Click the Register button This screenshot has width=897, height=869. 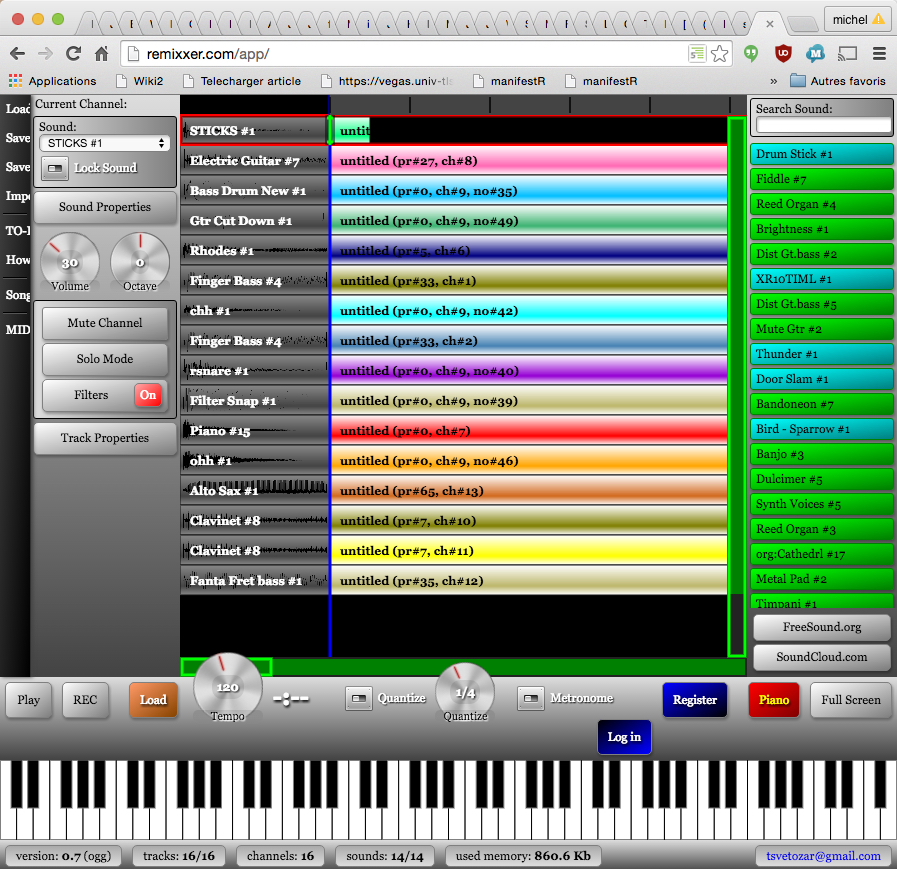694,700
